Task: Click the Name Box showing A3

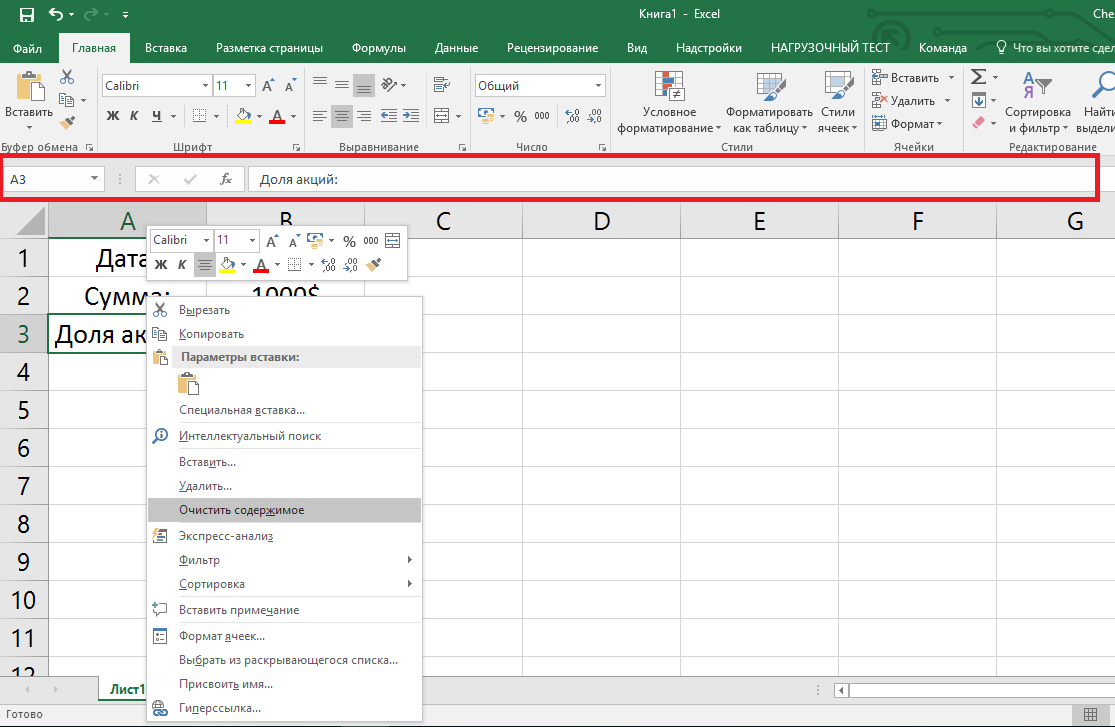Action: tap(45, 178)
